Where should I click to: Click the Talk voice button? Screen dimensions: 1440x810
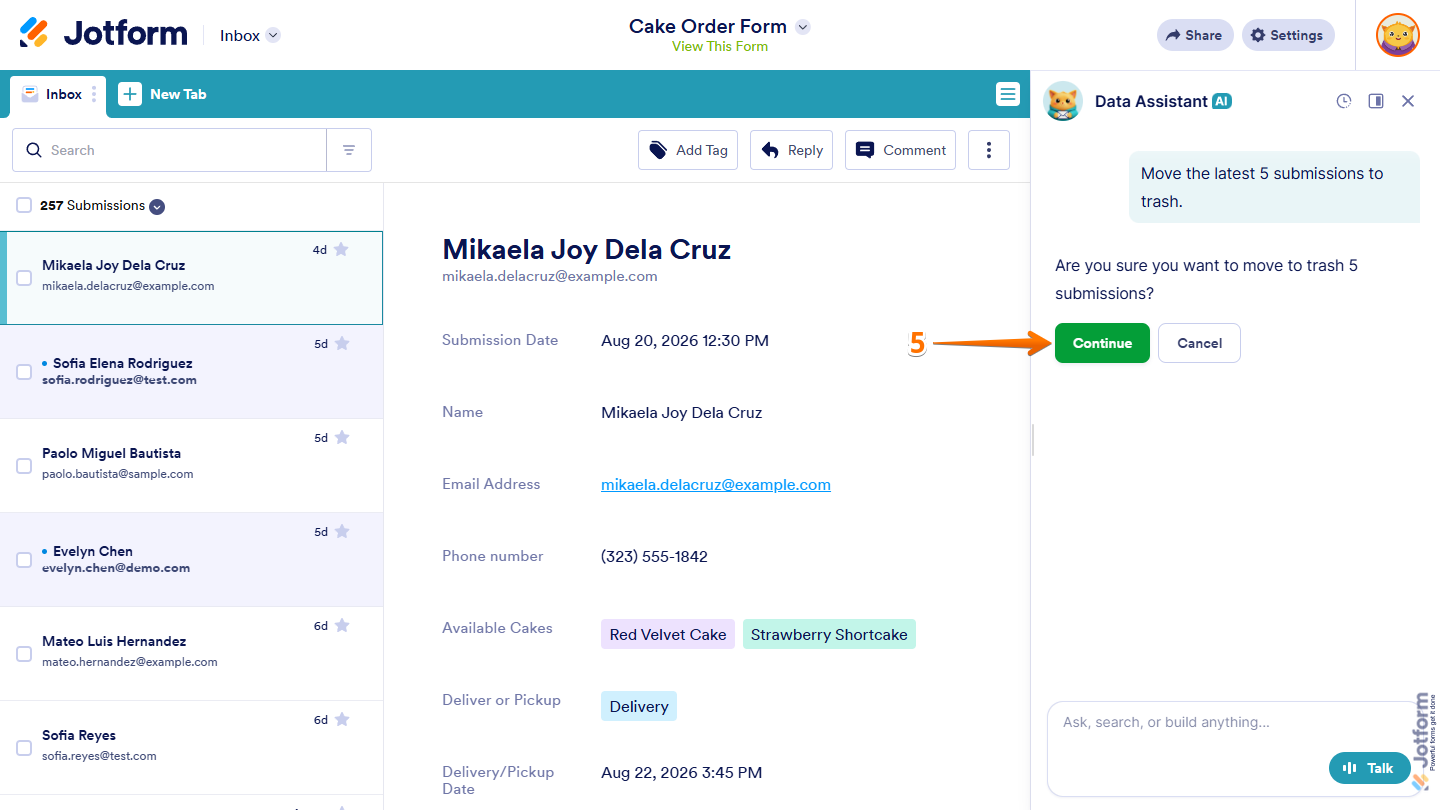[x=1369, y=768]
